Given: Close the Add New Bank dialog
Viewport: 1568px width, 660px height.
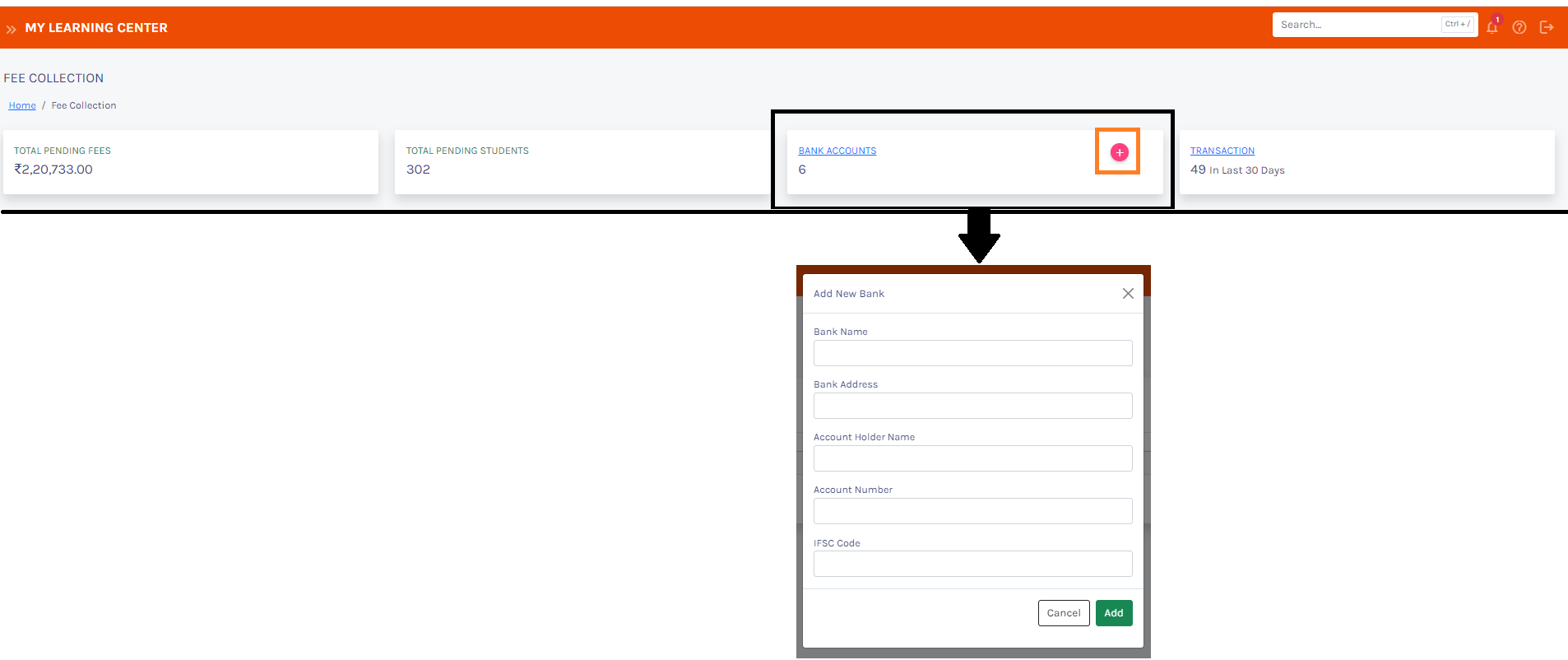Looking at the screenshot, I should pyautogui.click(x=1128, y=294).
